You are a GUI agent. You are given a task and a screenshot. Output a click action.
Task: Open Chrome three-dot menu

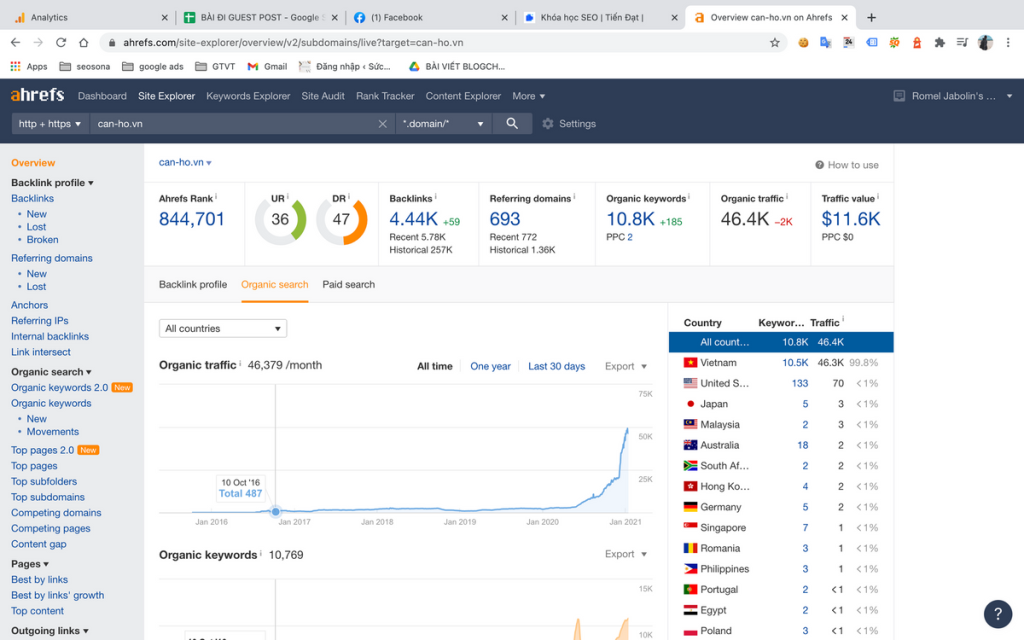1008,42
